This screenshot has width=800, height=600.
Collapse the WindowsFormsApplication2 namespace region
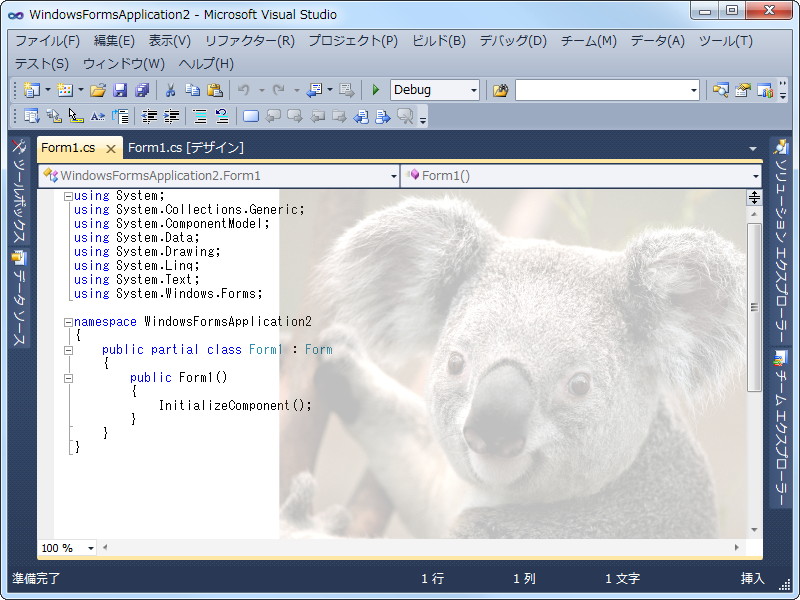tap(68, 321)
